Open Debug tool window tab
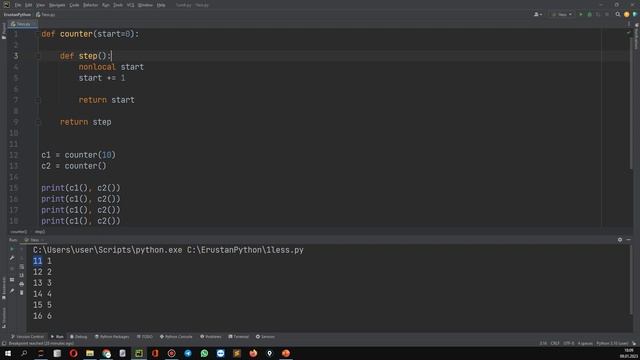This screenshot has width=640, height=360. 79,337
